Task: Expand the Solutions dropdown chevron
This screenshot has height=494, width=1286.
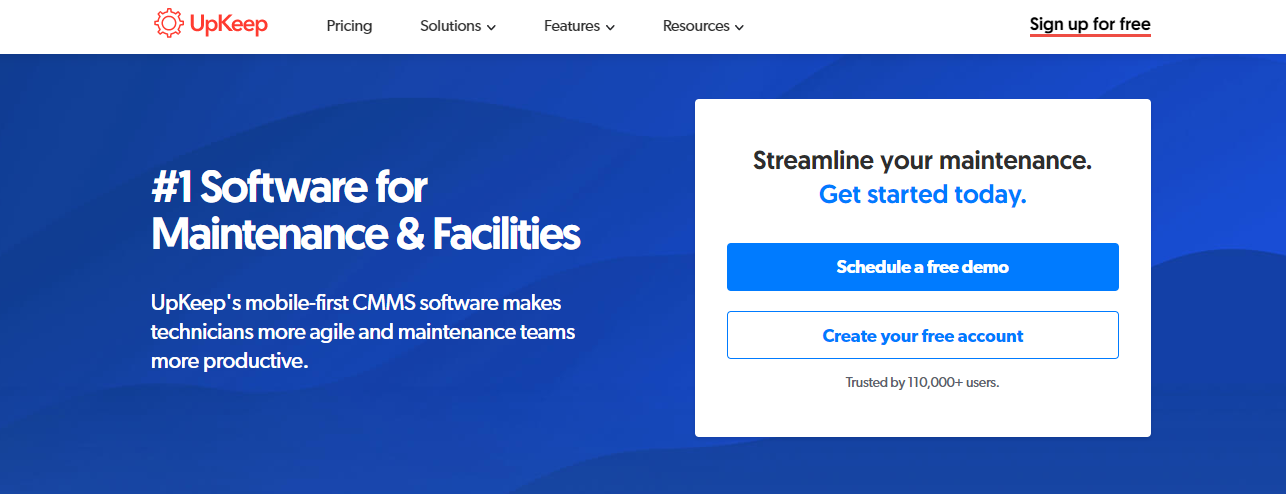Action: click(x=491, y=27)
